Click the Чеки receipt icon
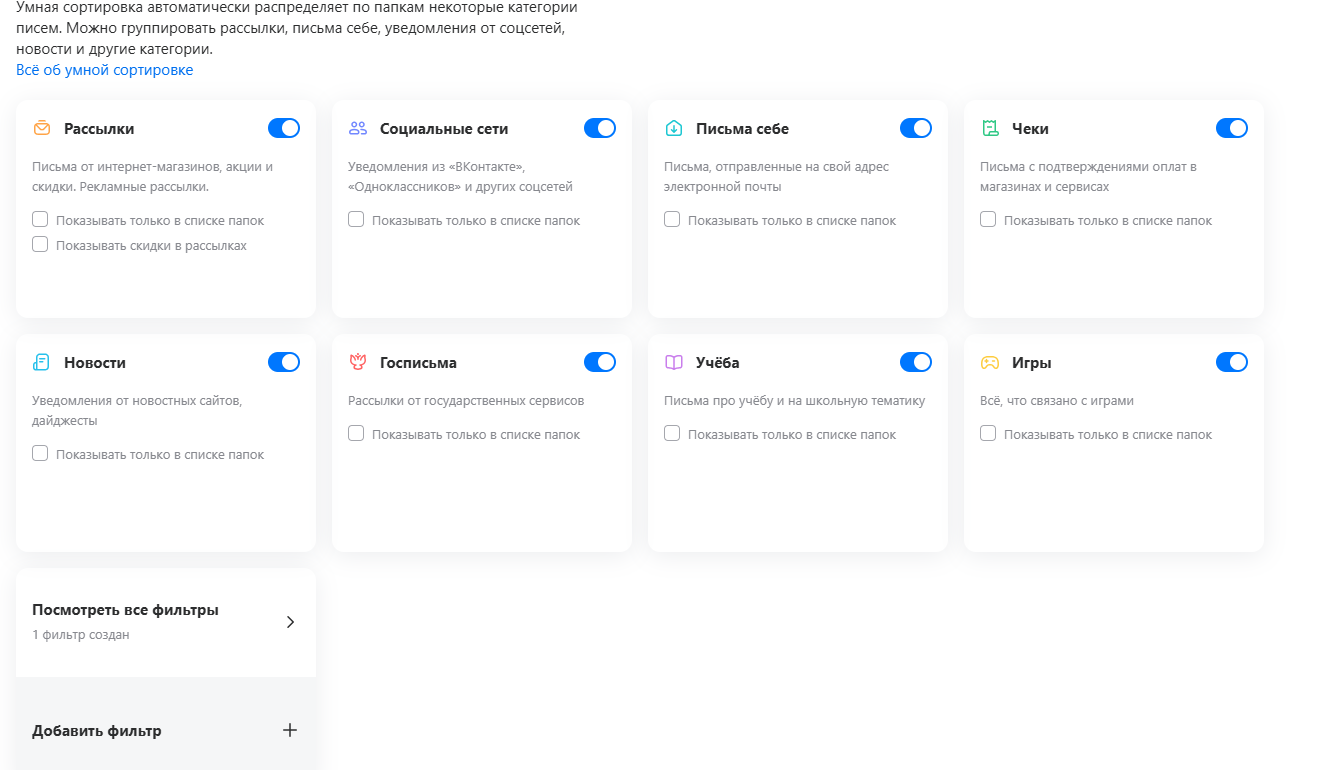The image size is (1342, 770). [x=990, y=128]
